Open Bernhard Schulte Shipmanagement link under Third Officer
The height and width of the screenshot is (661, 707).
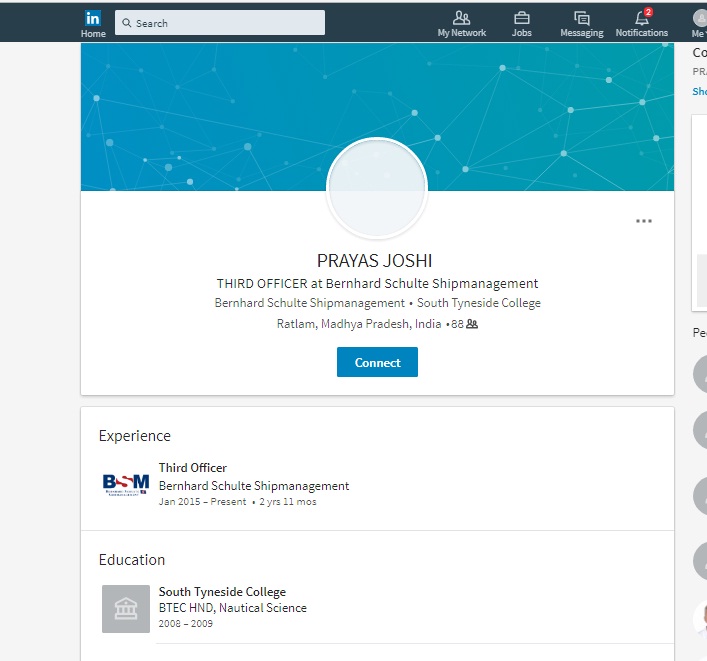pyautogui.click(x=254, y=486)
